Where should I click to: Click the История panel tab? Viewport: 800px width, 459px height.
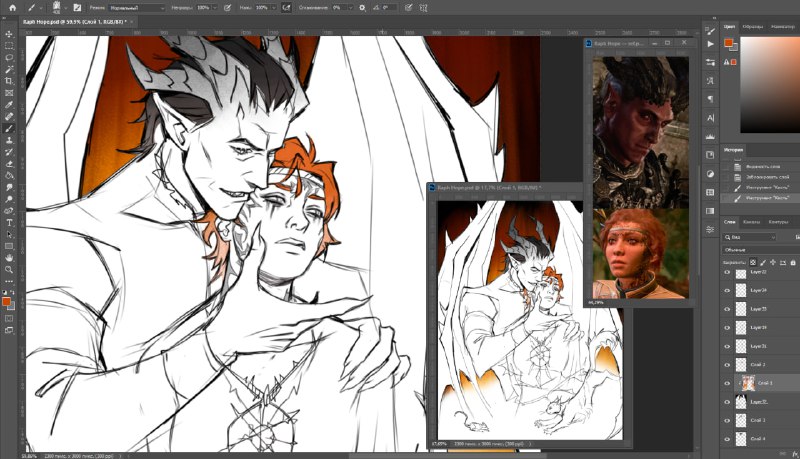coord(734,150)
